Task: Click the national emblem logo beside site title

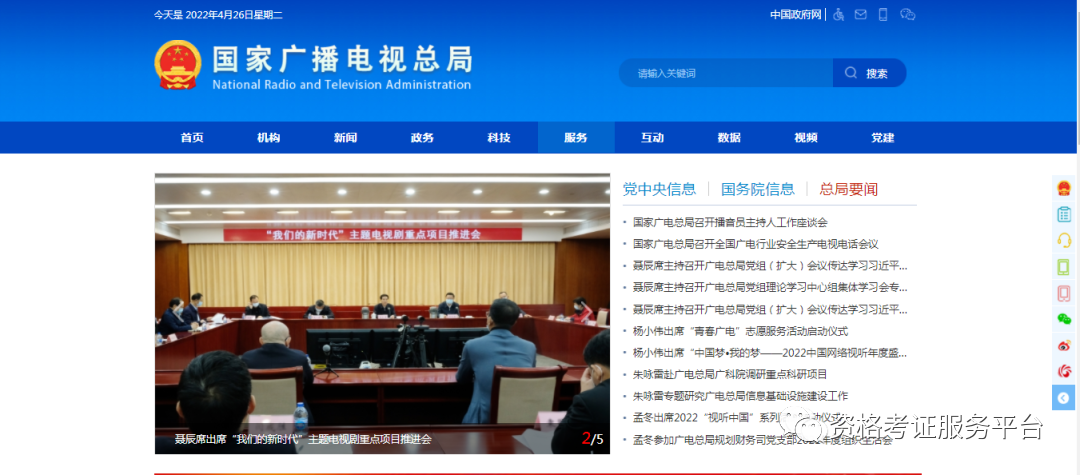Action: pyautogui.click(x=178, y=65)
